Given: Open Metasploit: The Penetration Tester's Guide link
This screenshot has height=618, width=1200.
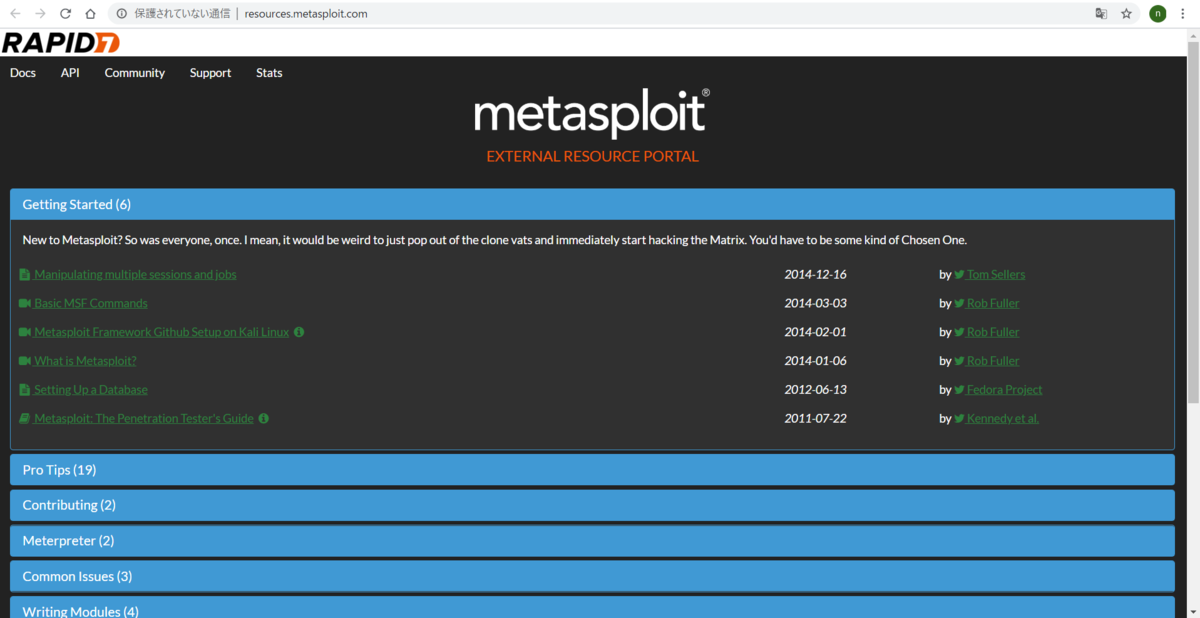Looking at the screenshot, I should tap(144, 418).
